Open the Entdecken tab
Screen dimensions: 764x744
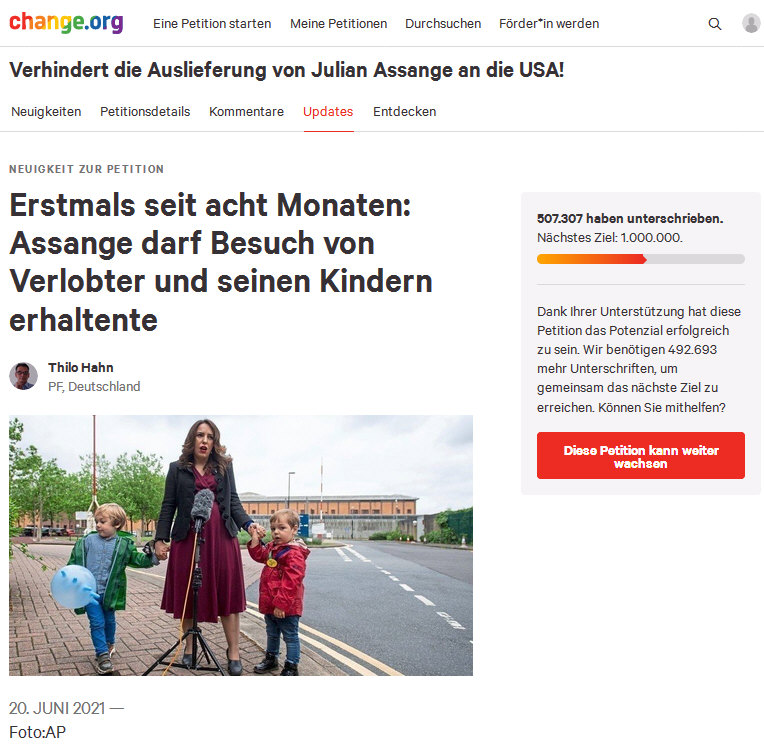pyautogui.click(x=404, y=112)
